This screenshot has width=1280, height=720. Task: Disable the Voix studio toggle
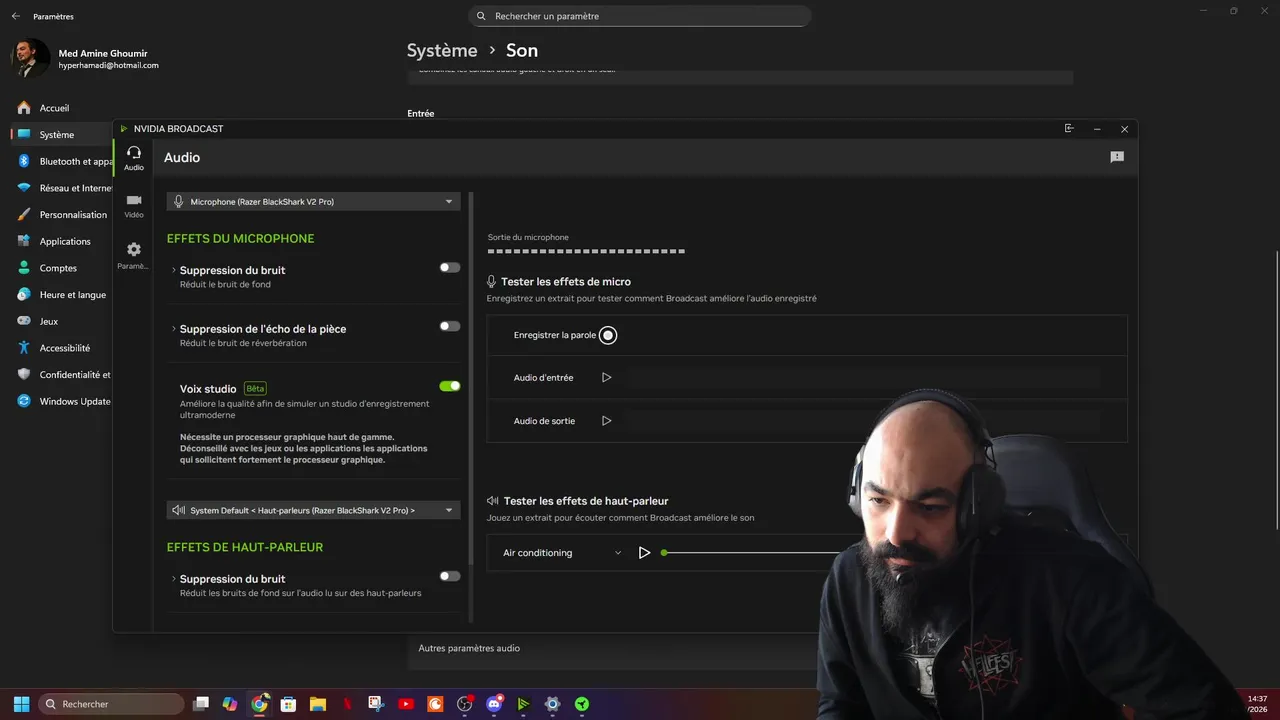point(450,386)
